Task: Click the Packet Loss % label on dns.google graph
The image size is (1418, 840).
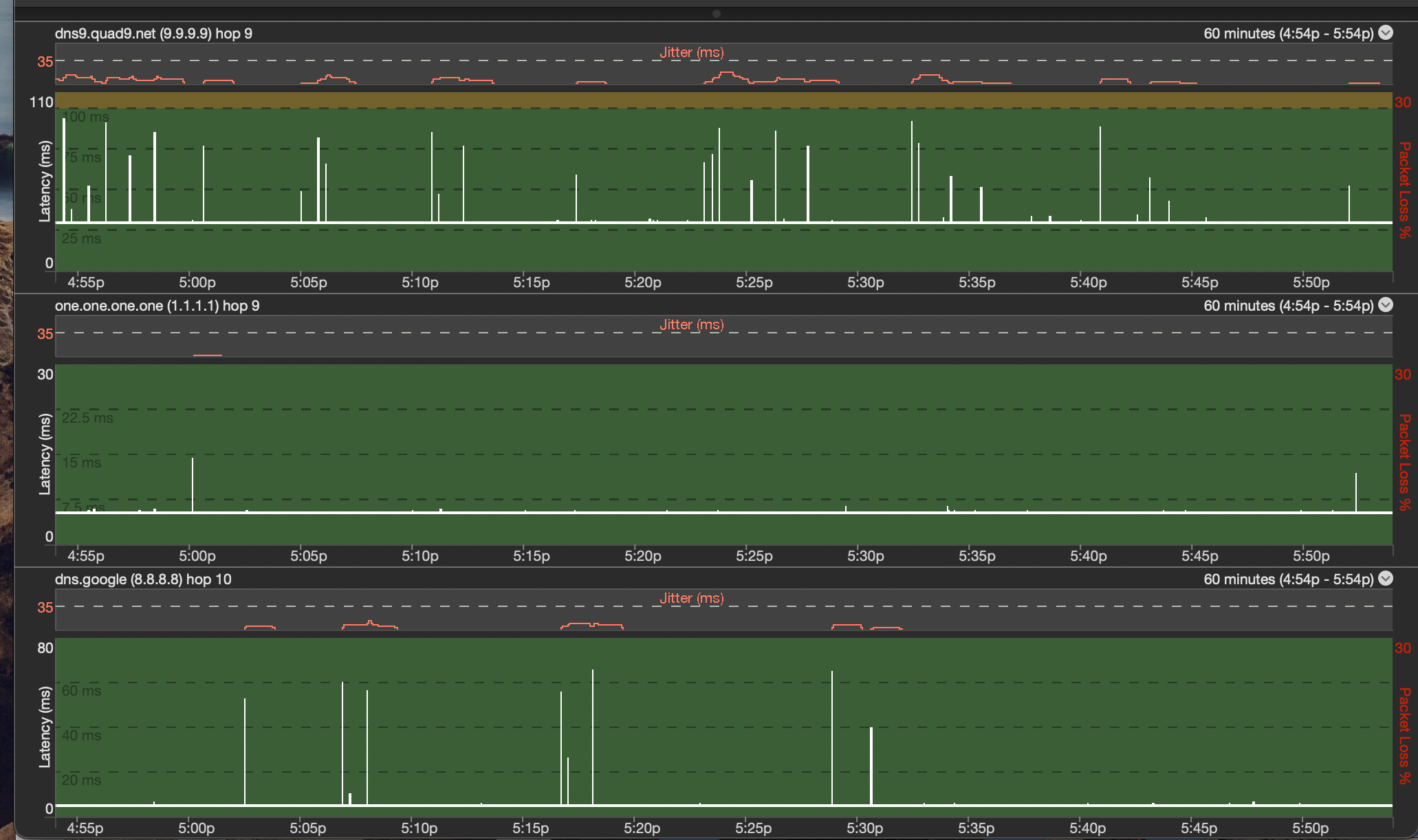Action: coord(1404,736)
